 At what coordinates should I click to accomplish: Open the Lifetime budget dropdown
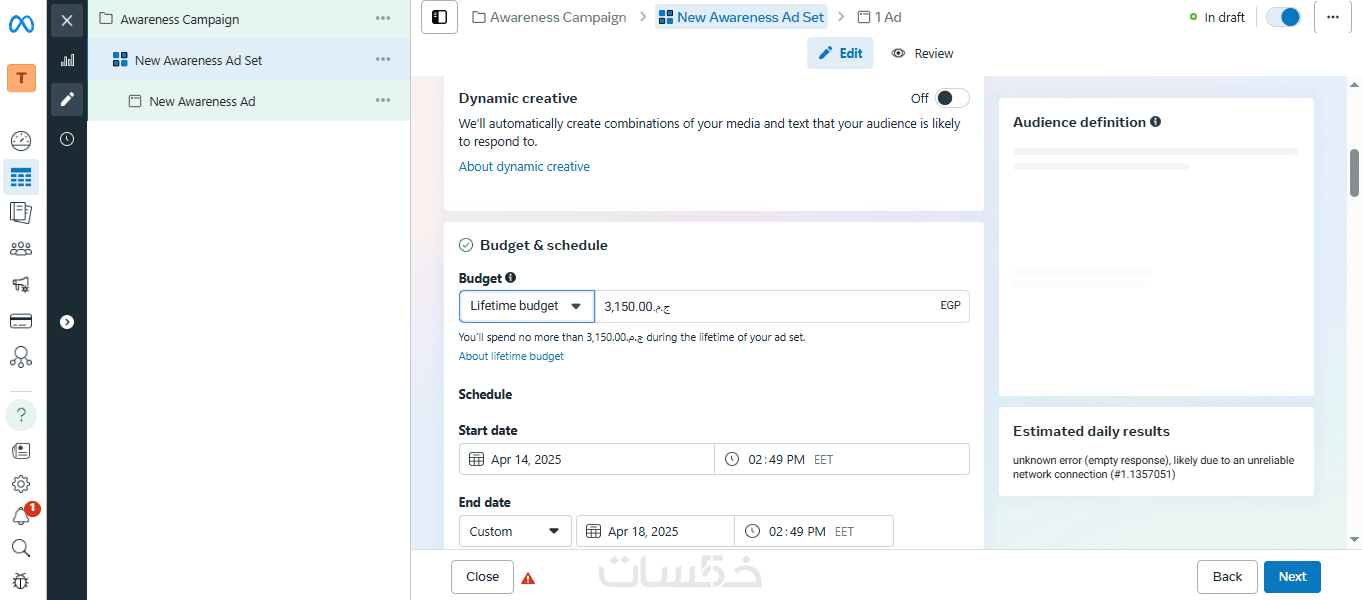[x=526, y=306]
